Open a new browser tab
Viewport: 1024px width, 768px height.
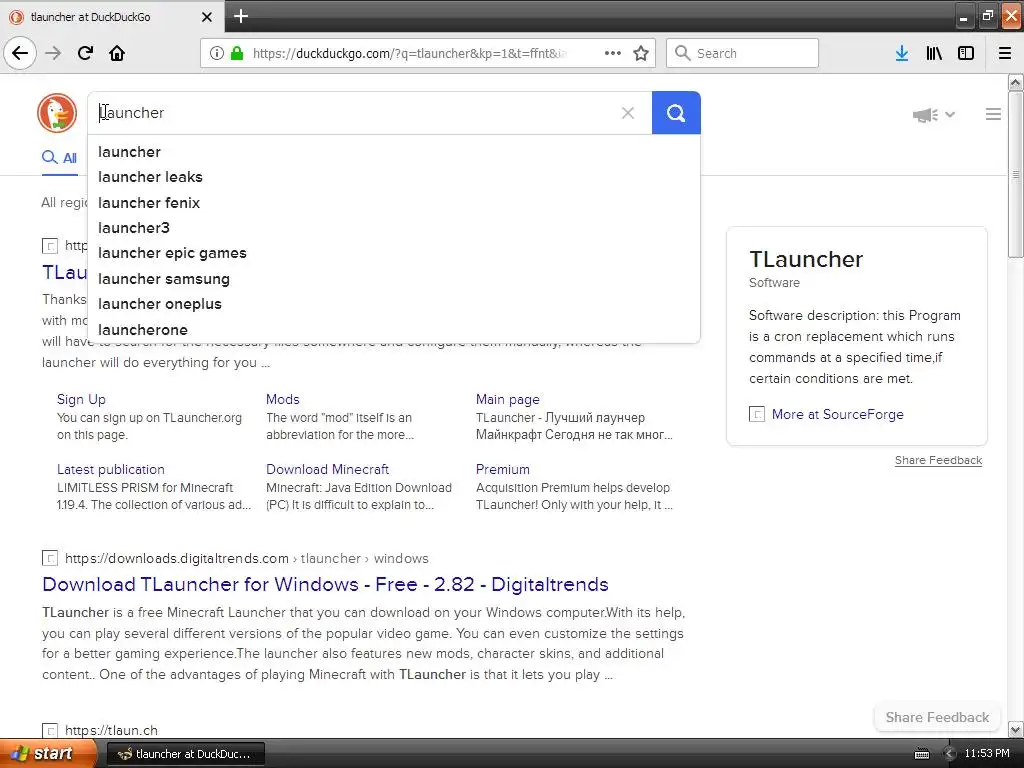pyautogui.click(x=240, y=16)
